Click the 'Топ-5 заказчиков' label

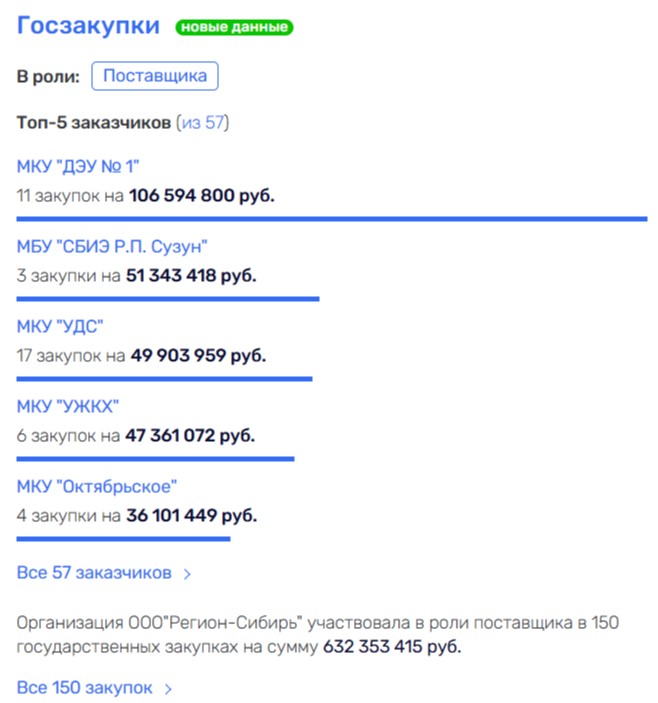94,122
